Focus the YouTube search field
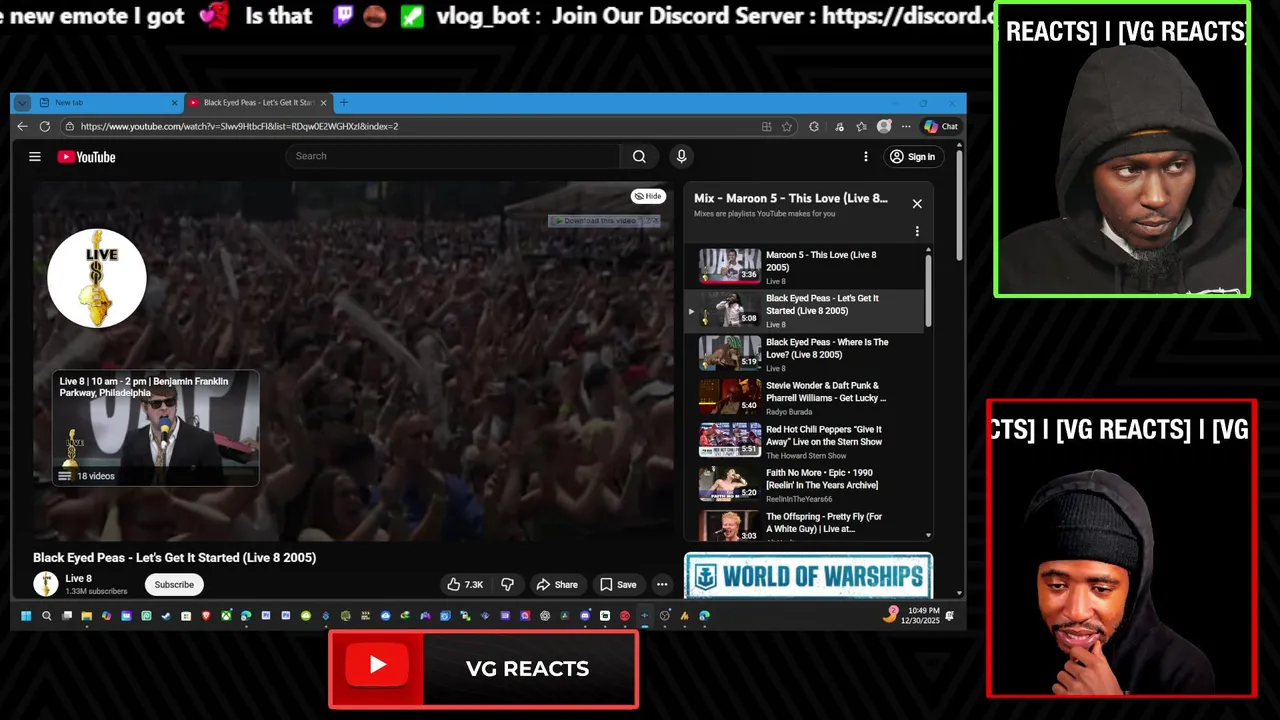Screen dimensions: 1280x720 (452, 156)
